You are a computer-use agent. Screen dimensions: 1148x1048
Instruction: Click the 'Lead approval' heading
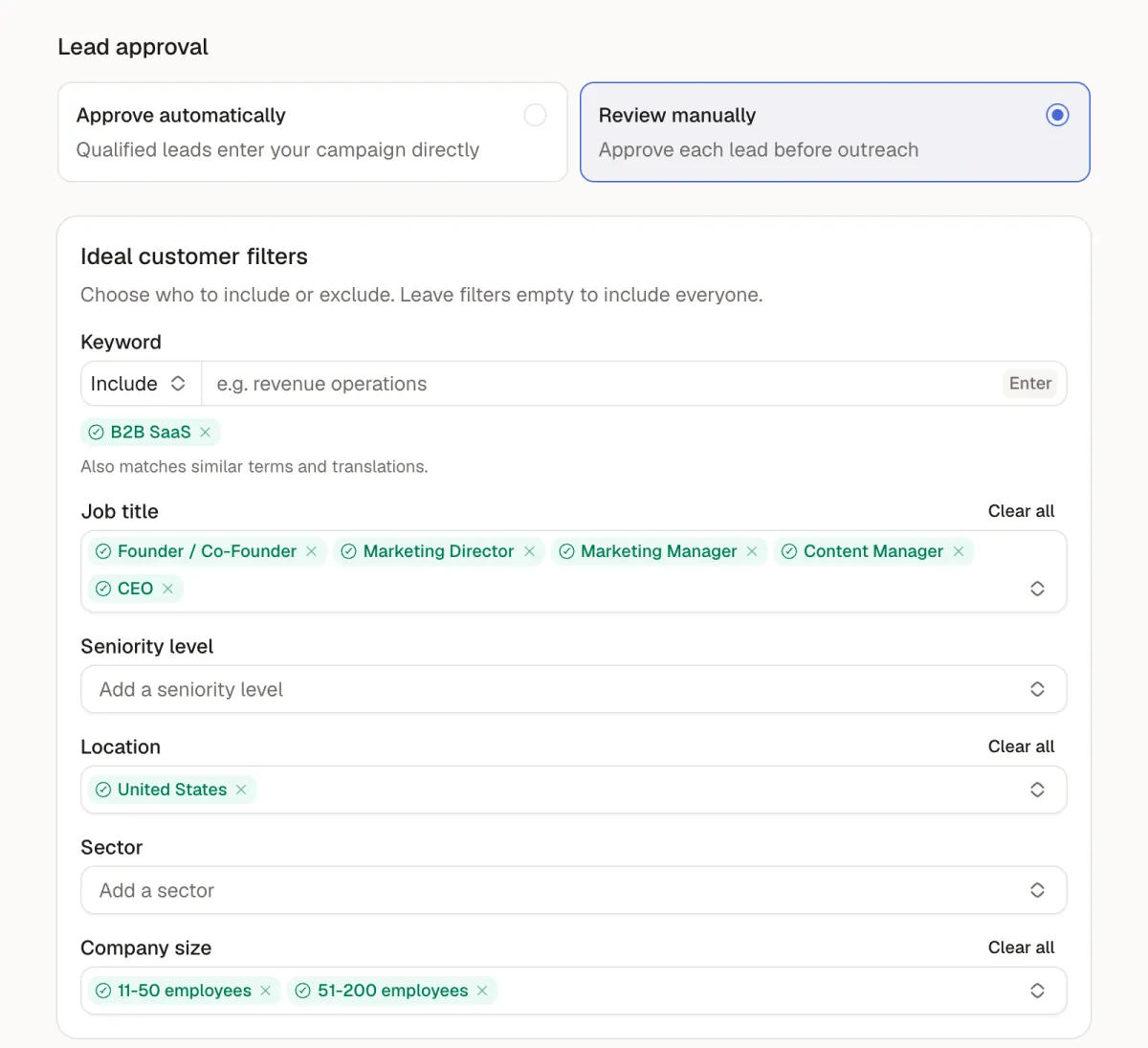coord(133,47)
